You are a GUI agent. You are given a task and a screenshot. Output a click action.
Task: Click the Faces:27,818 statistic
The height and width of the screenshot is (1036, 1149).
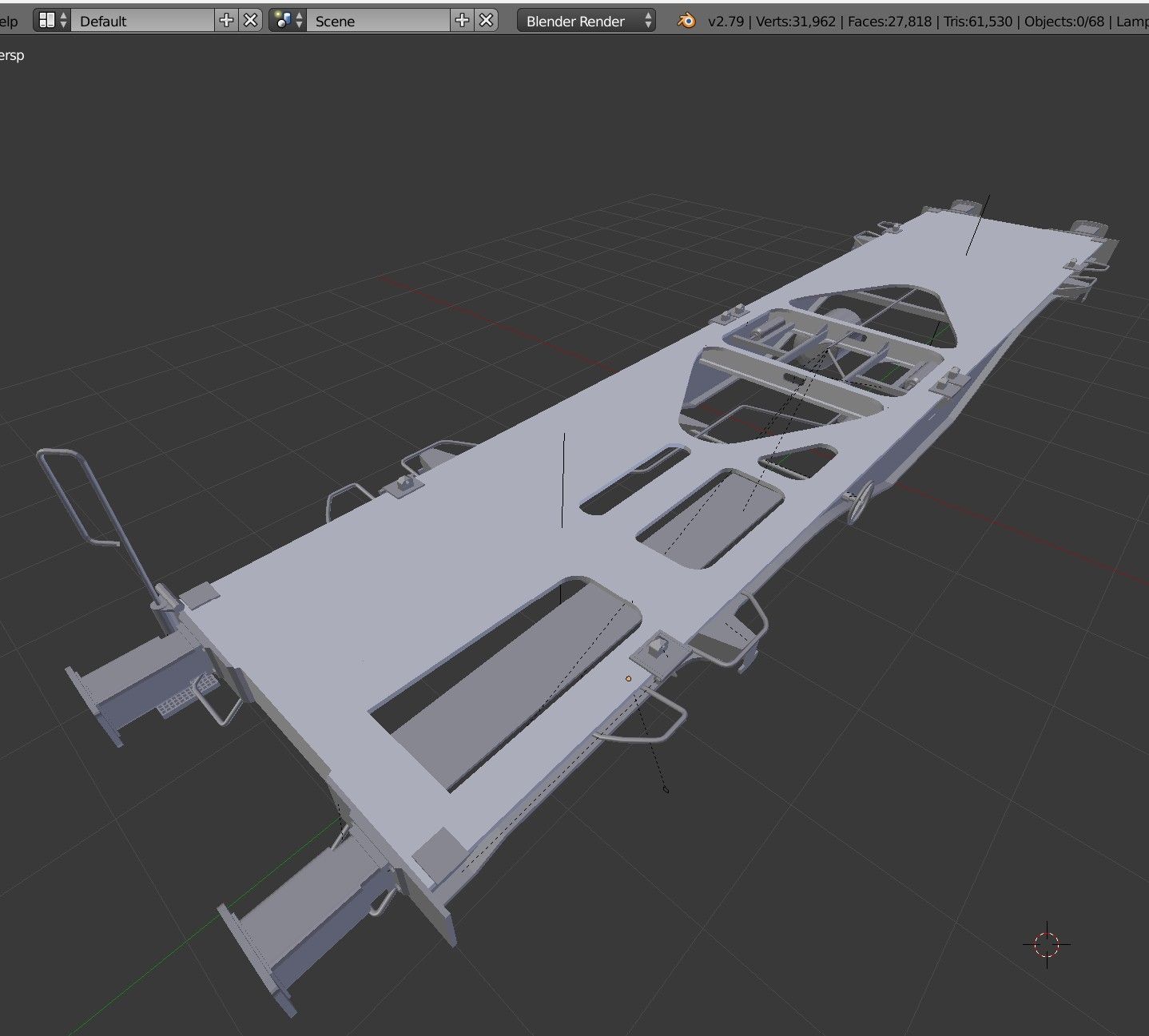pyautogui.click(x=889, y=22)
